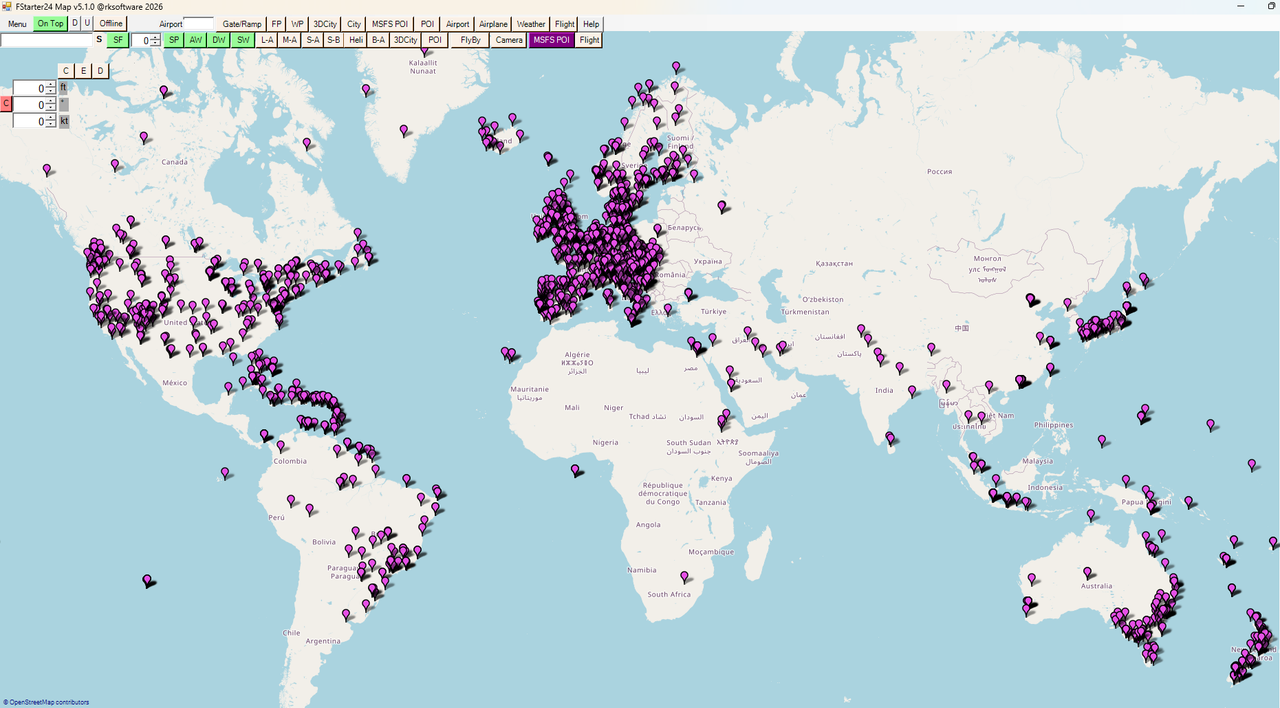Click into the kt speed value field
1280x708 pixels.
[29, 121]
